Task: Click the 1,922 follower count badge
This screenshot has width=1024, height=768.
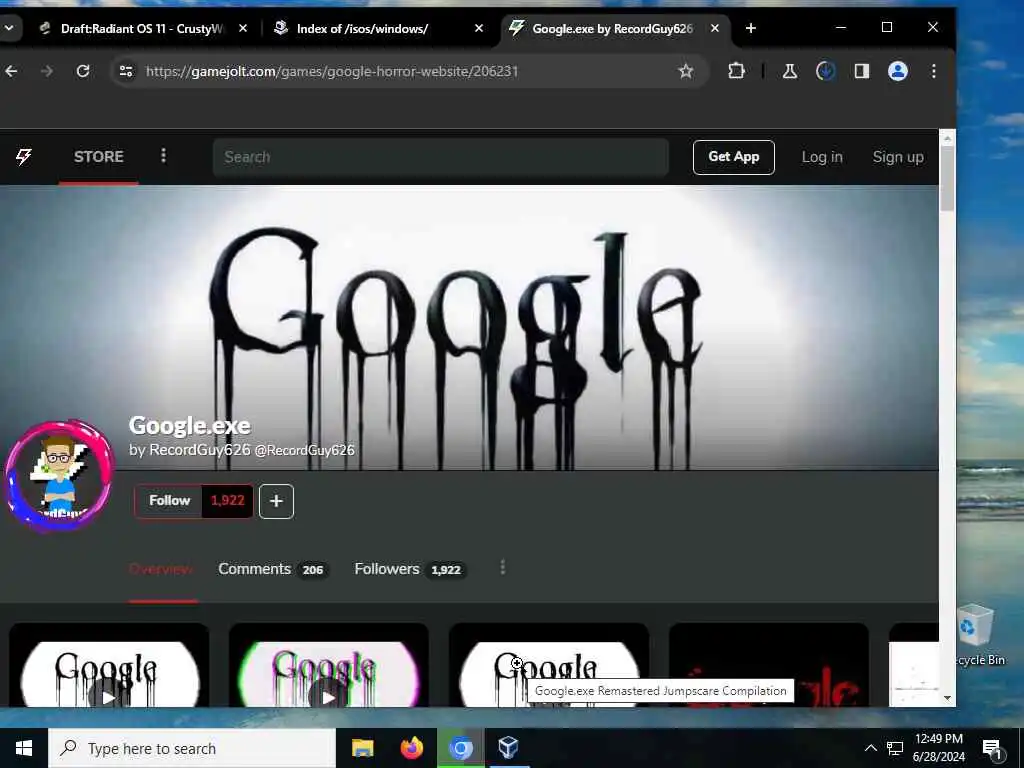Action: (x=227, y=501)
